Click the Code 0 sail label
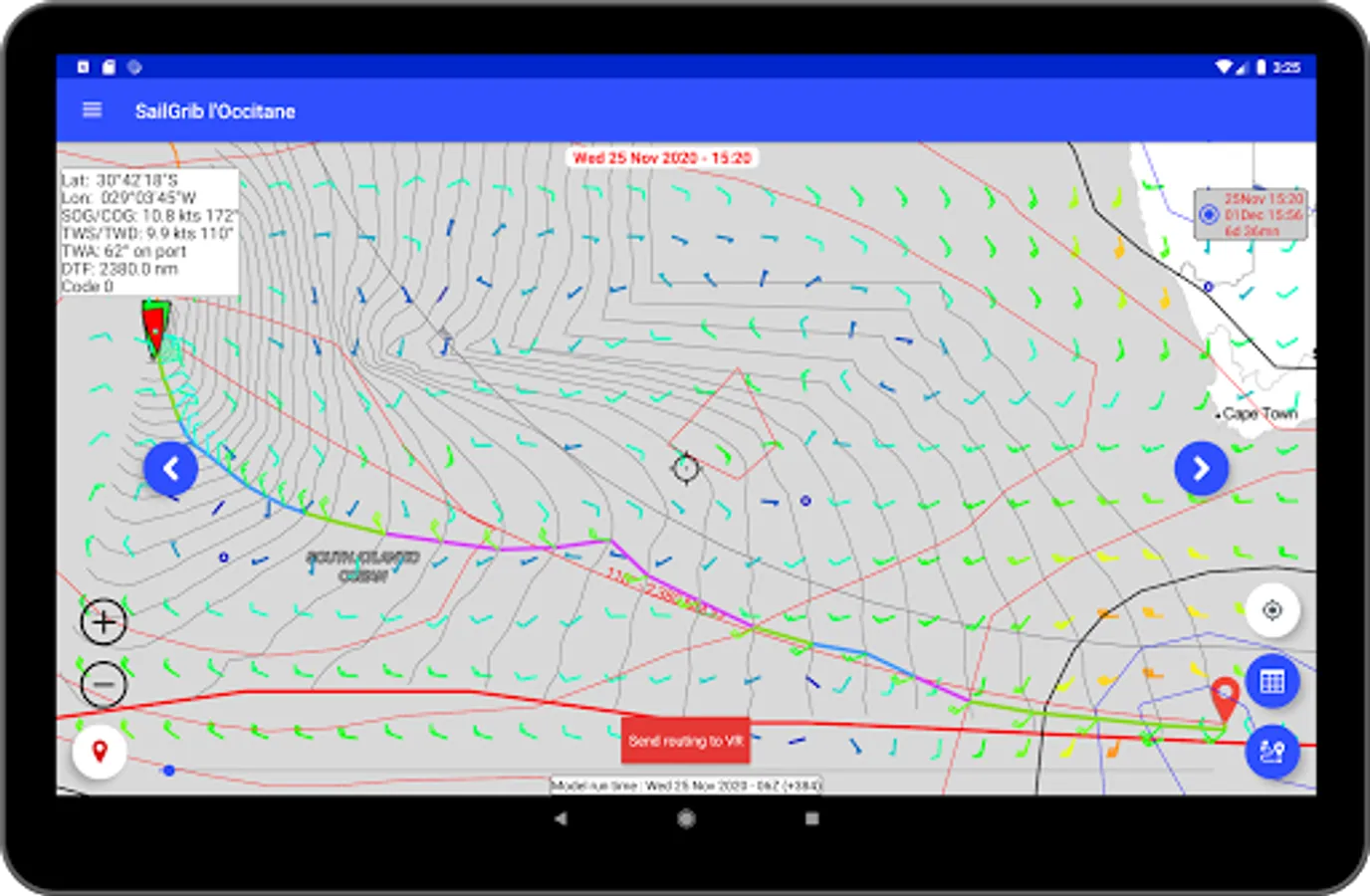 click(x=88, y=287)
